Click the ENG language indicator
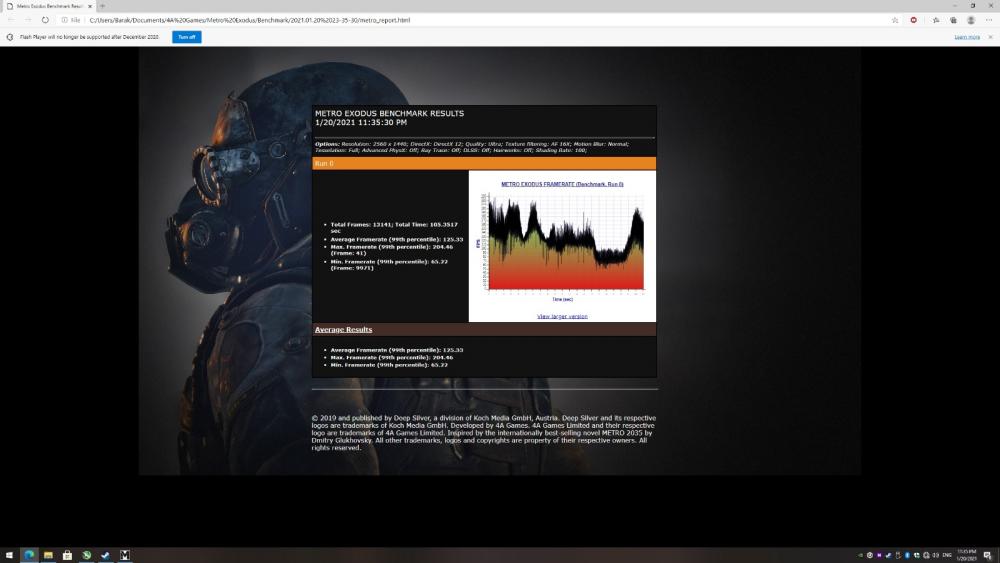Image resolution: width=1000 pixels, height=563 pixels. [x=946, y=555]
